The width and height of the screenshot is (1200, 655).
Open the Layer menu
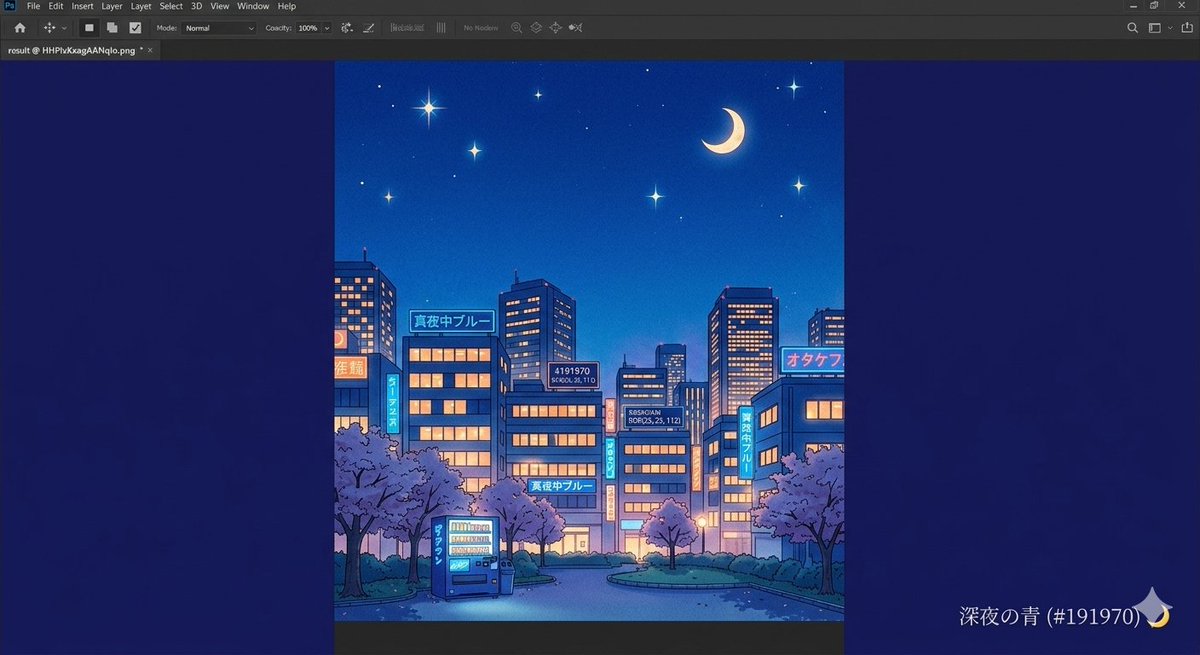point(112,6)
